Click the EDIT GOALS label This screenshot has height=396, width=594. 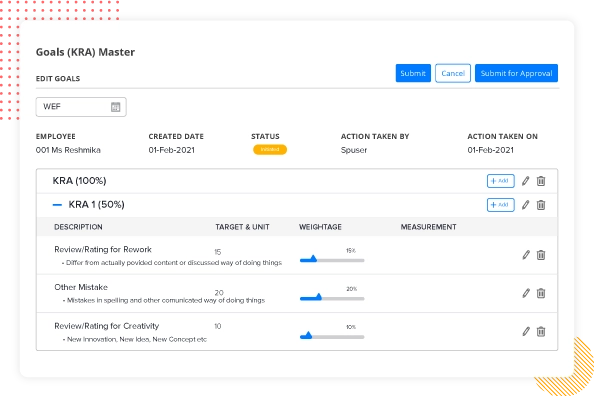tap(58, 78)
